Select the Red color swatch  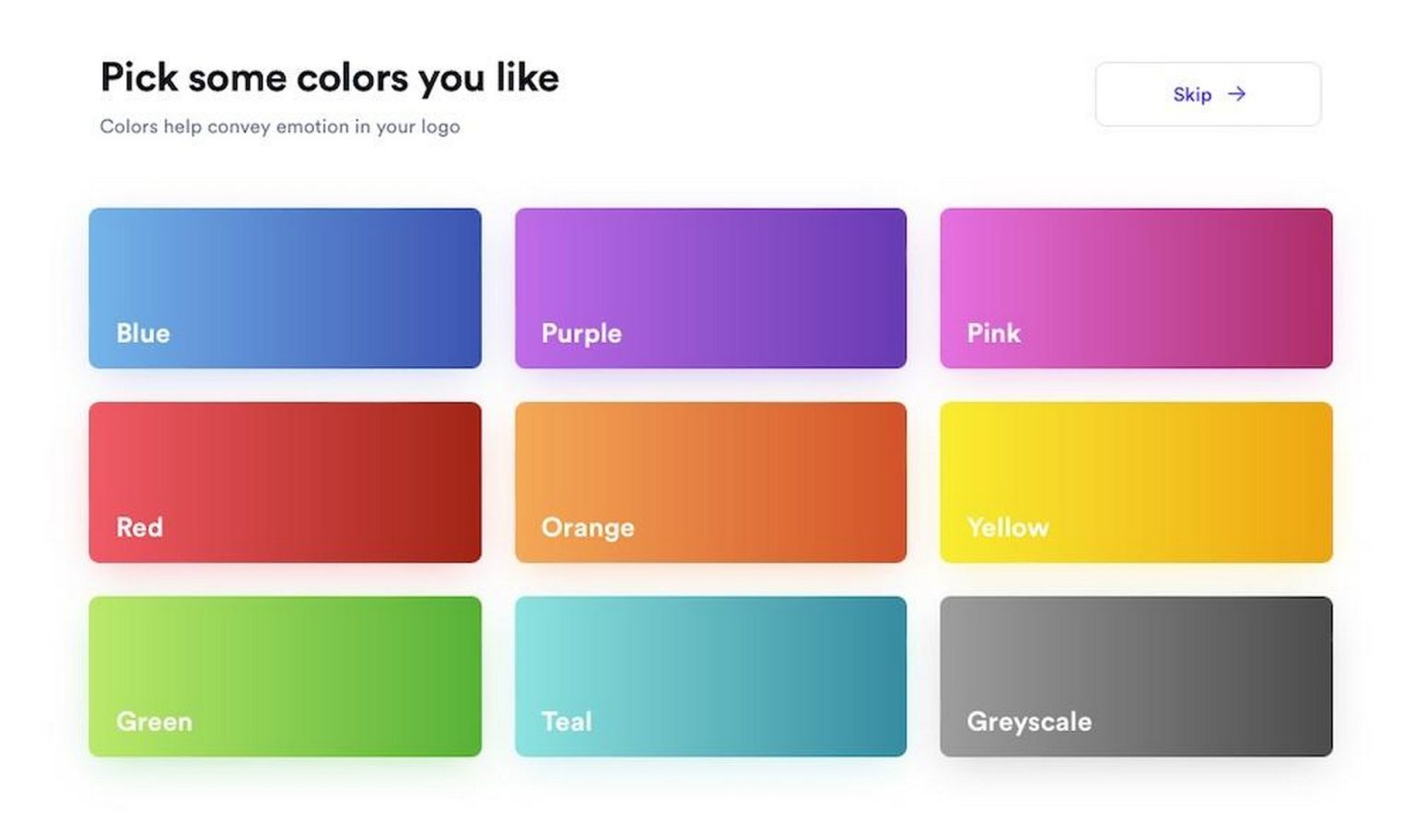285,482
